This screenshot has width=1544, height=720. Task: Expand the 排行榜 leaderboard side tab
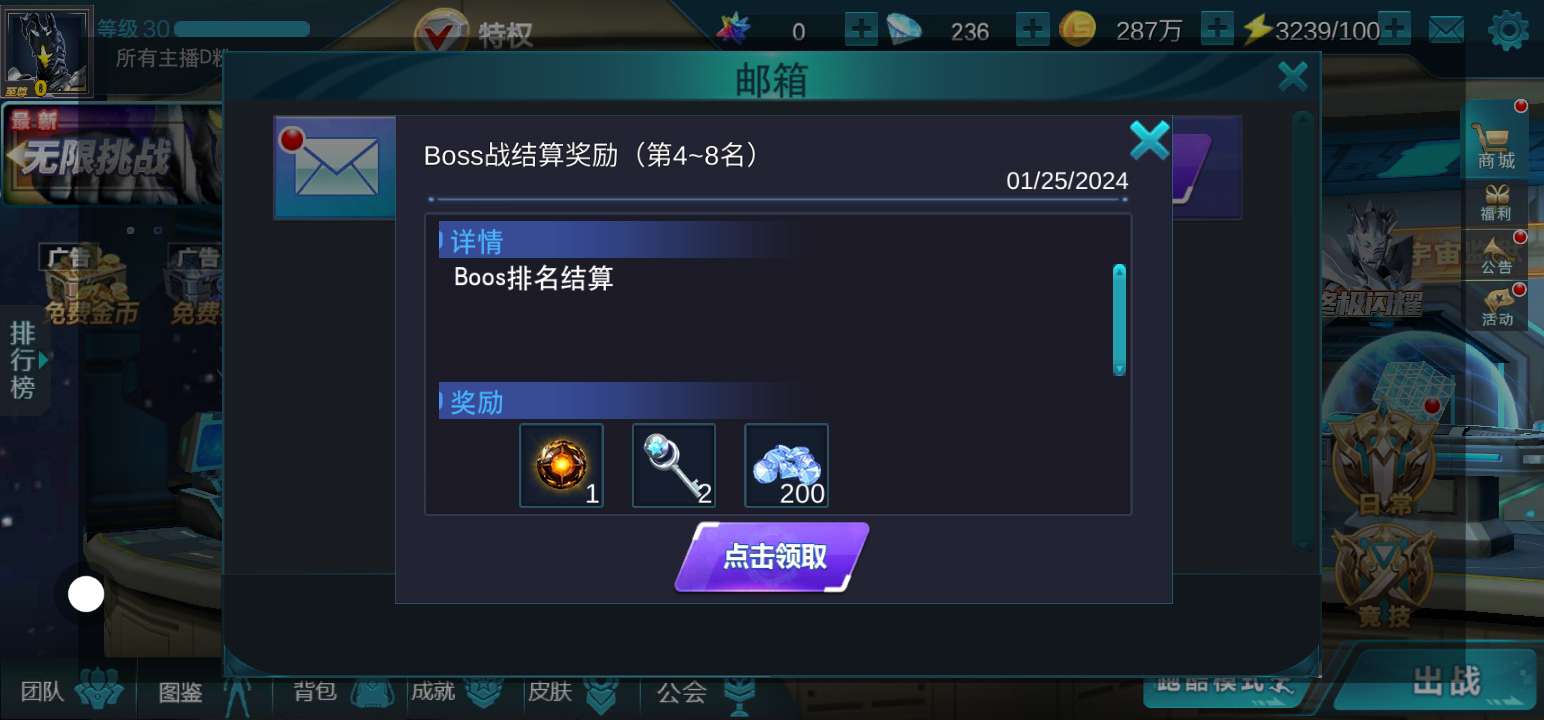point(25,360)
